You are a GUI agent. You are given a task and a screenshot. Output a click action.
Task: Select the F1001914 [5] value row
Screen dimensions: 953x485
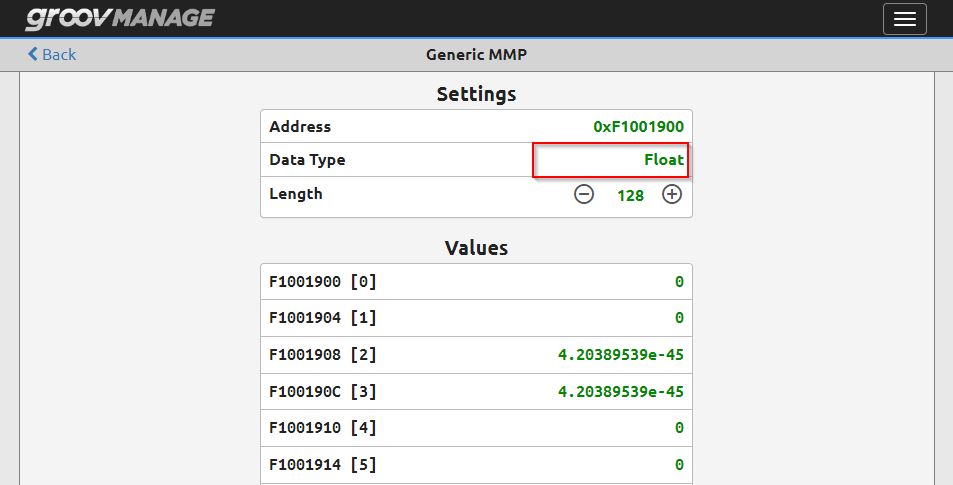tap(476, 465)
